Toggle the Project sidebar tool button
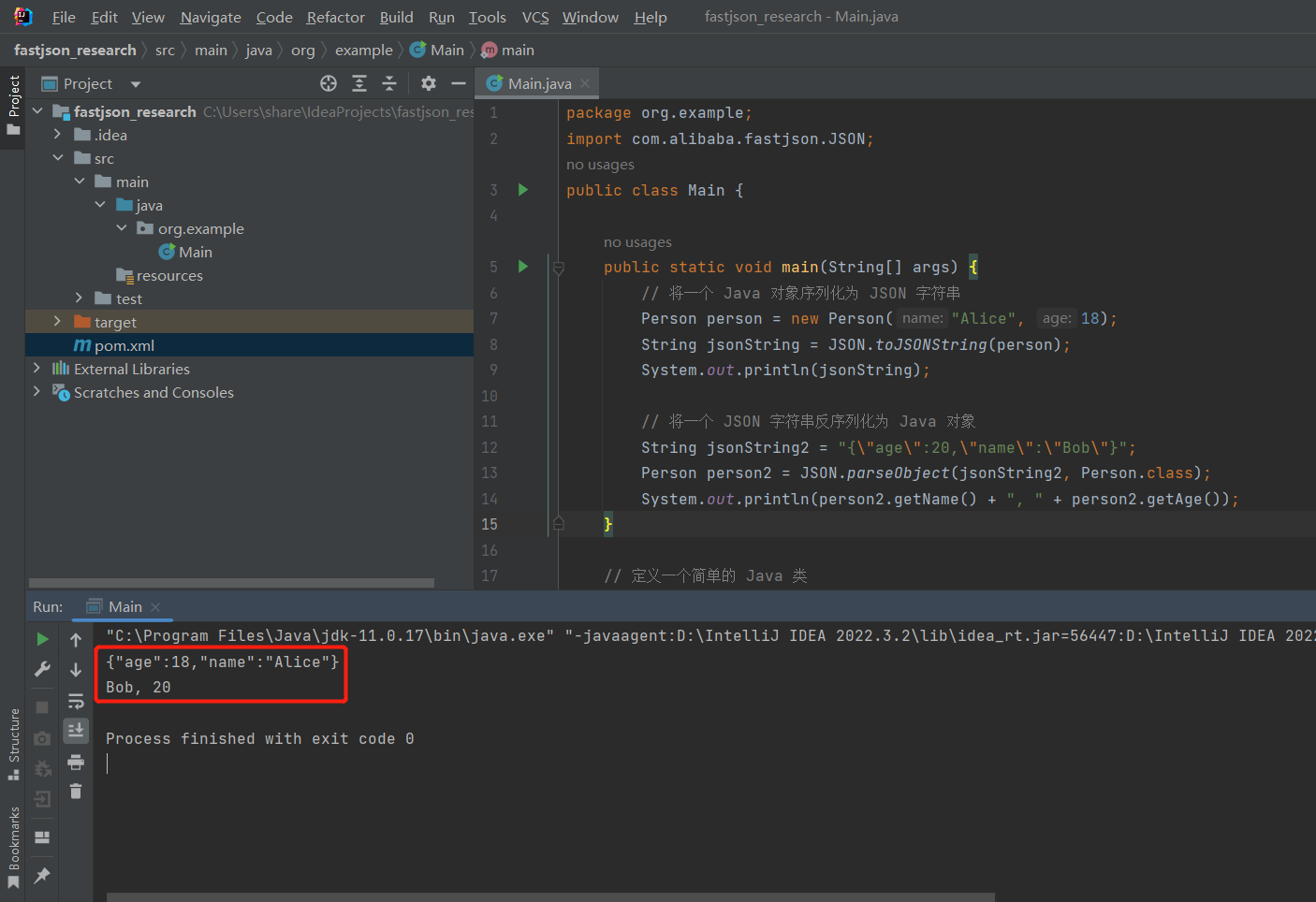Image resolution: width=1316 pixels, height=902 pixels. [x=13, y=105]
